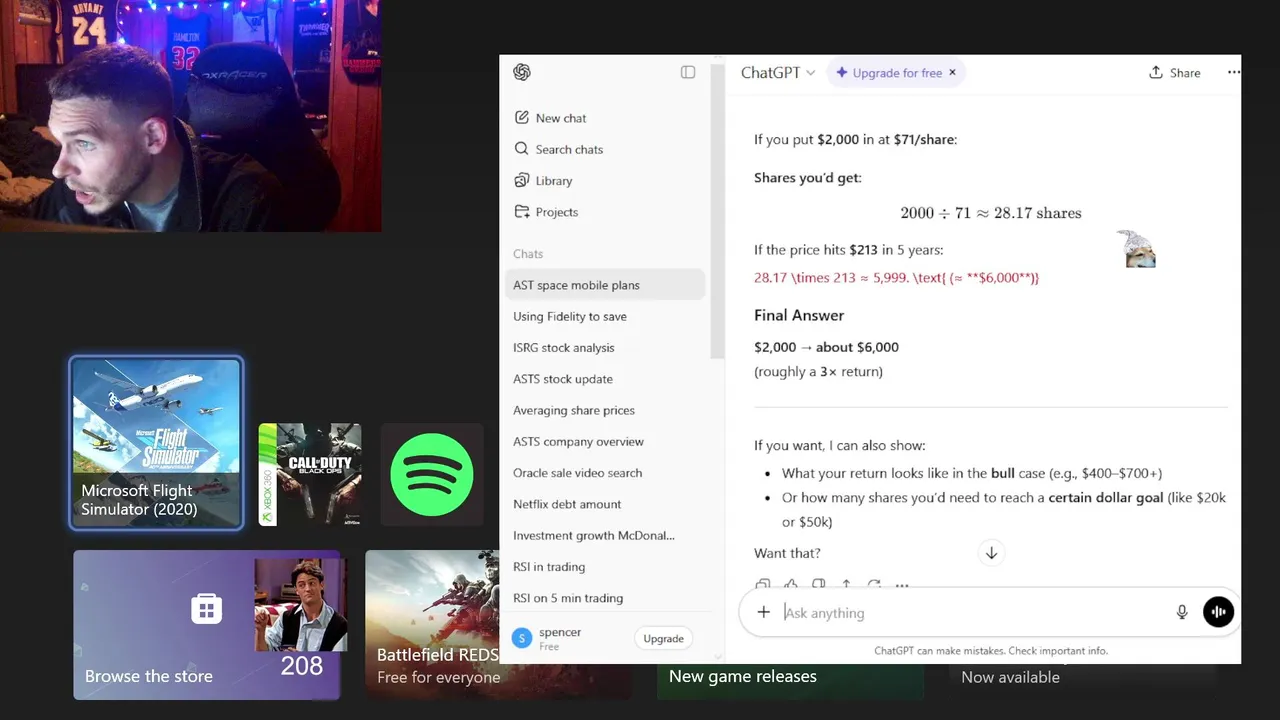Click the '2000 ÷ 71 ≈ 28.17 shares' equation
Image resolution: width=1280 pixels, height=720 pixels.
(991, 213)
